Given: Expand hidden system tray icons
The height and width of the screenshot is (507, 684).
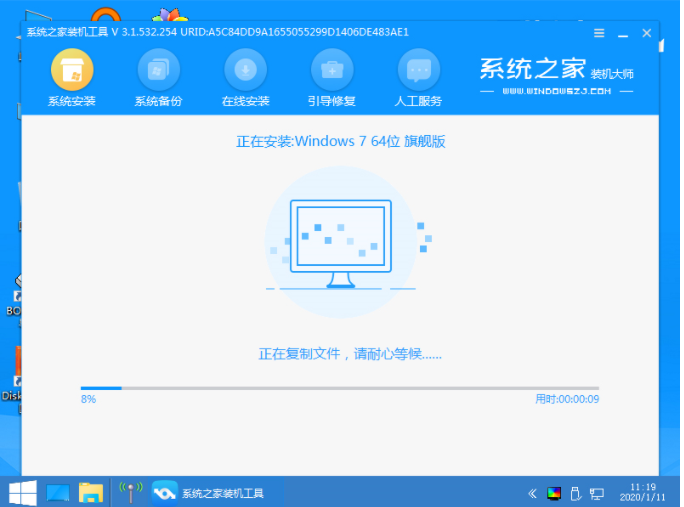Looking at the screenshot, I should 532,493.
